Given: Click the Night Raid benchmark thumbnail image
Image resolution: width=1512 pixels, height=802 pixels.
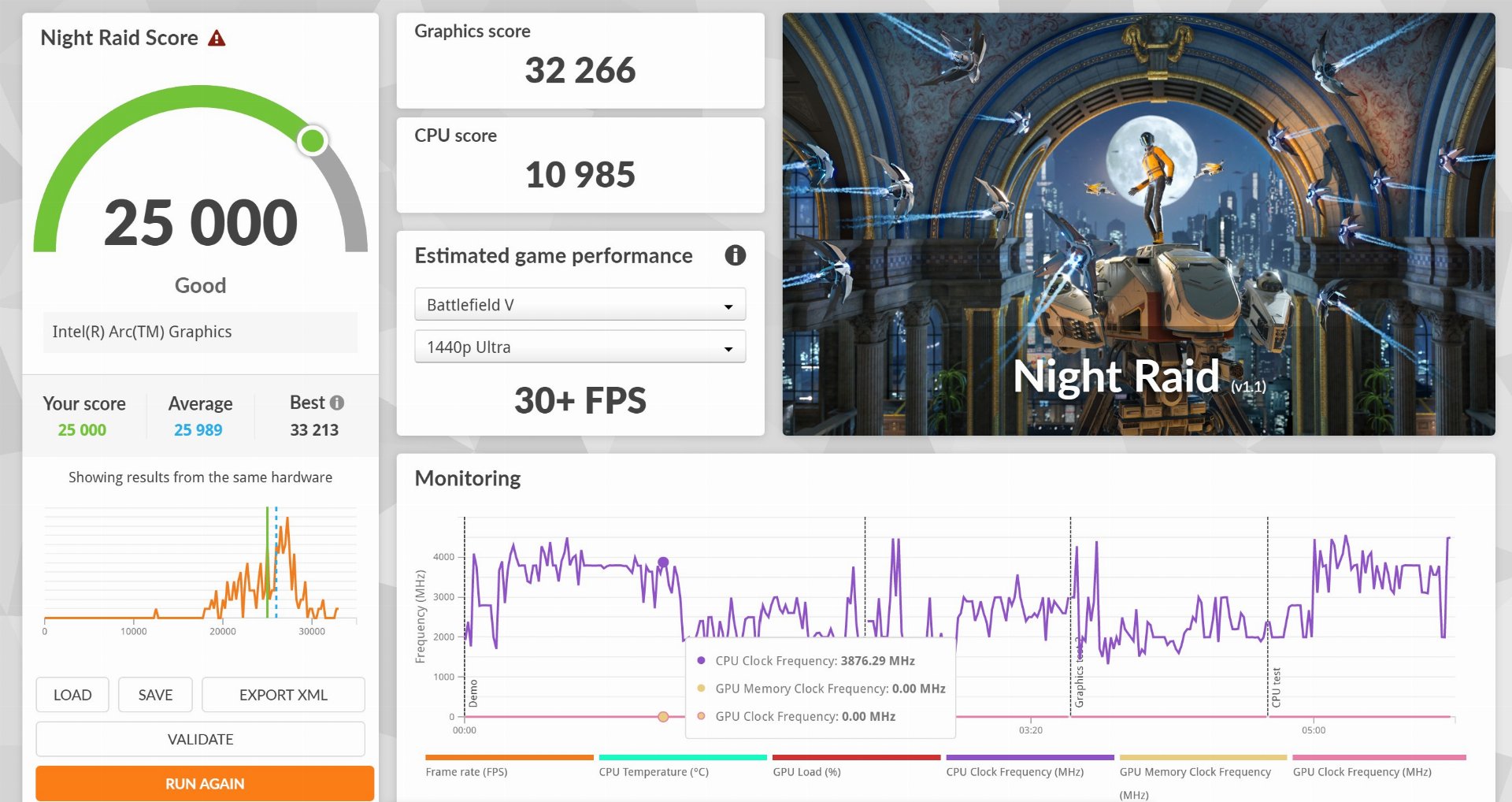Looking at the screenshot, I should [x=1138, y=224].
